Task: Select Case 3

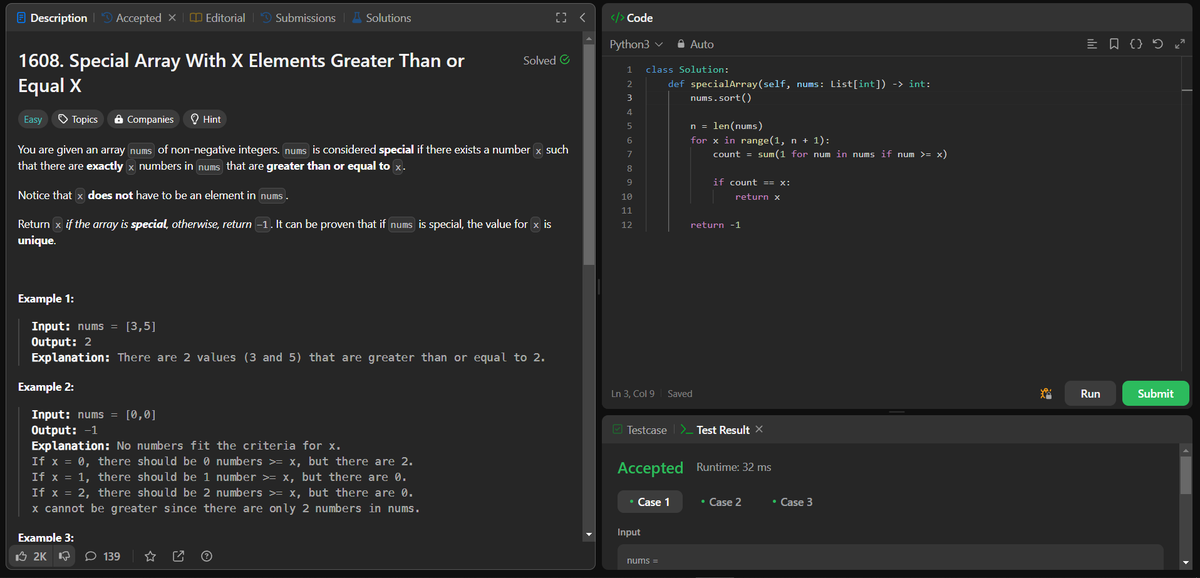Action: tap(792, 502)
